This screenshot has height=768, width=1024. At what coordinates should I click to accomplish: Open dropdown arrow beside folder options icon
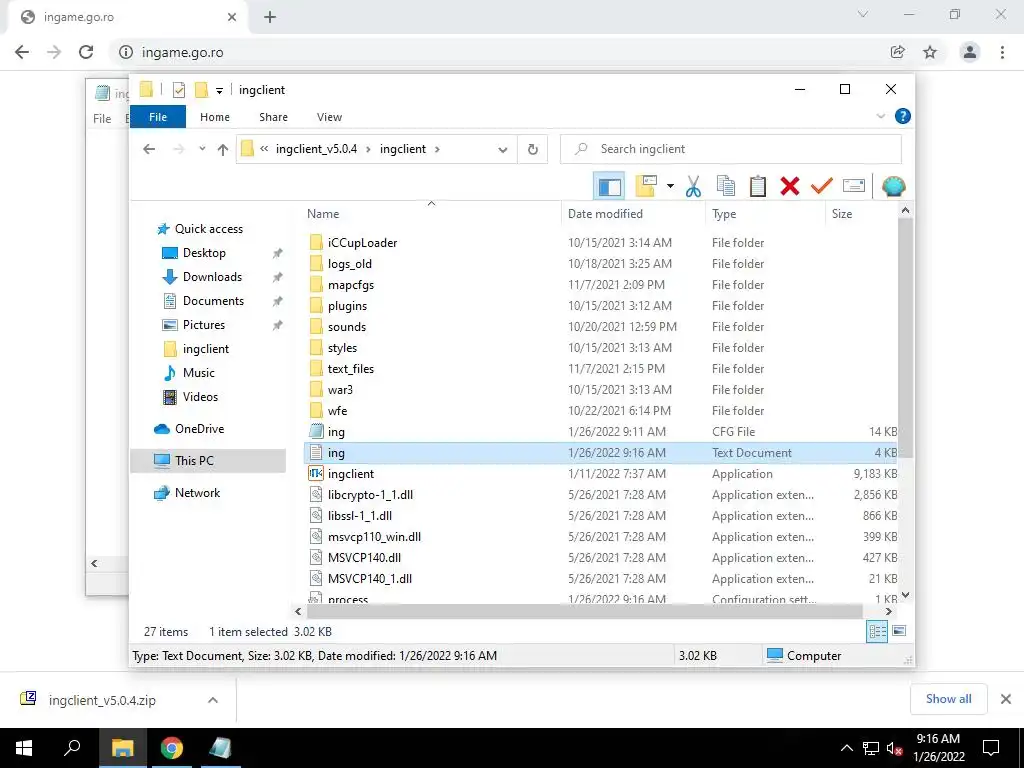670,187
